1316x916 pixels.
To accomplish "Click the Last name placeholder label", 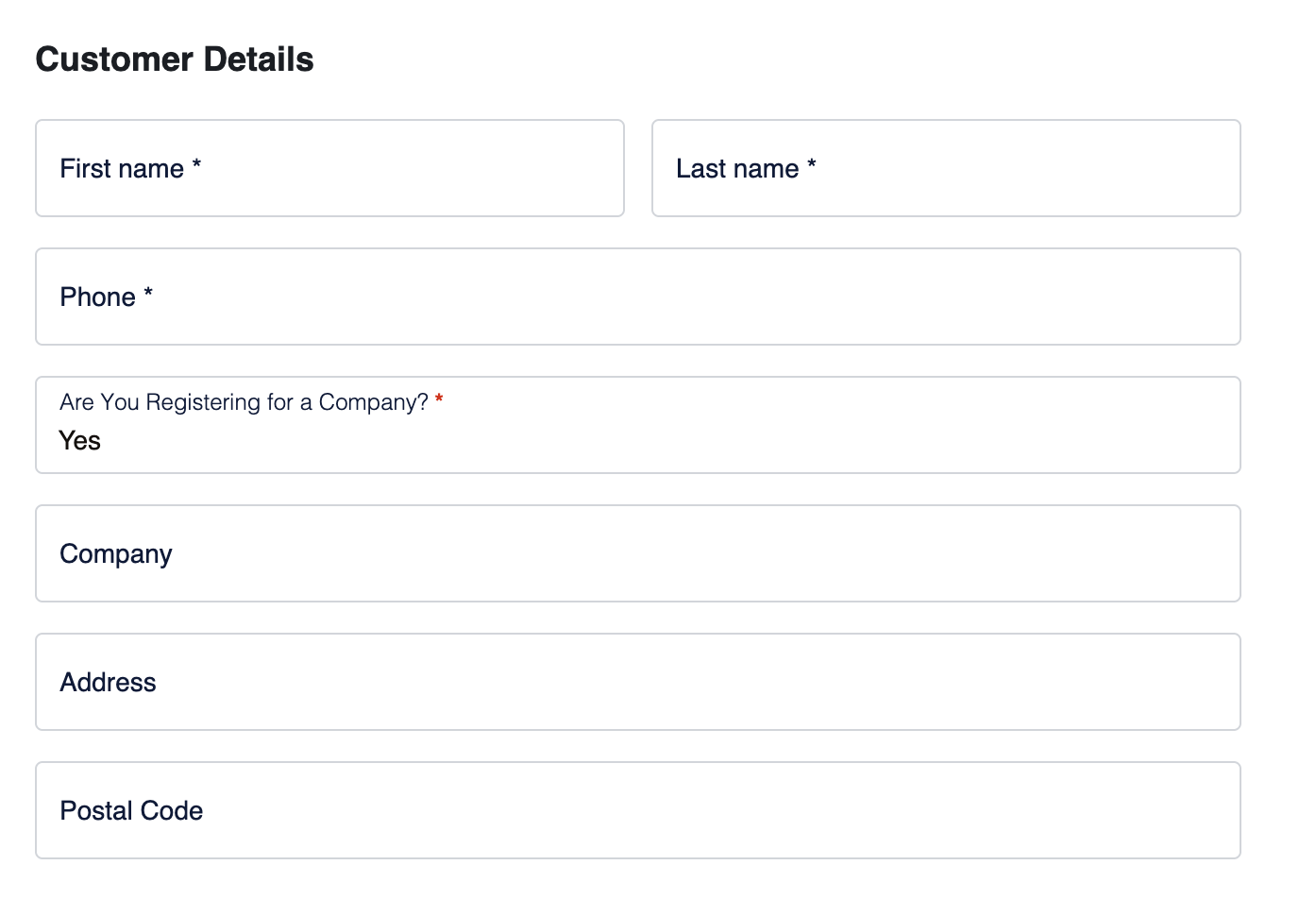I will pyautogui.click(x=737, y=169).
